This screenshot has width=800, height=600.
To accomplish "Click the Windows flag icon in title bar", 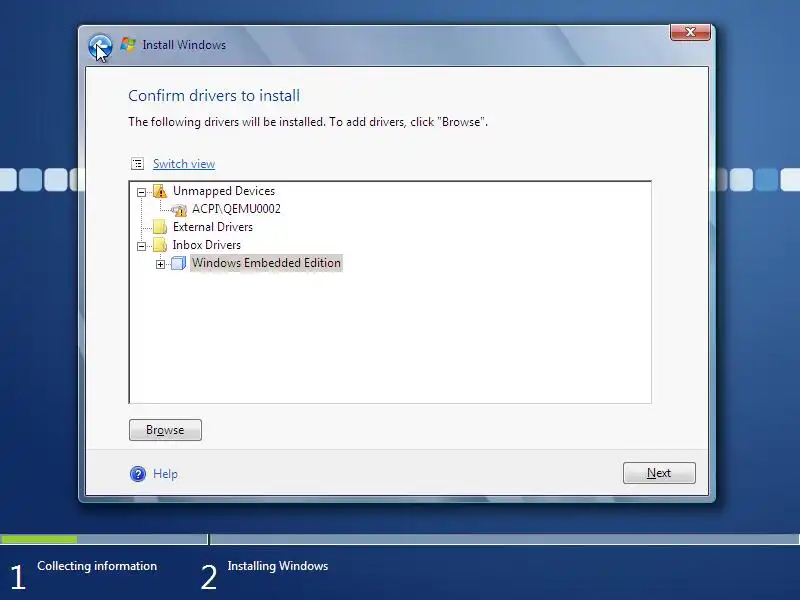I will tap(128, 45).
